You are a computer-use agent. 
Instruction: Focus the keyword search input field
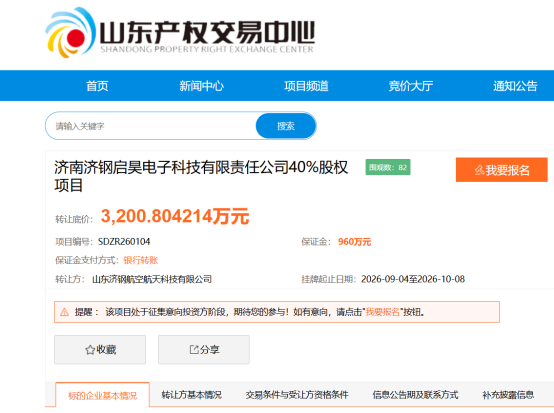click(x=151, y=126)
